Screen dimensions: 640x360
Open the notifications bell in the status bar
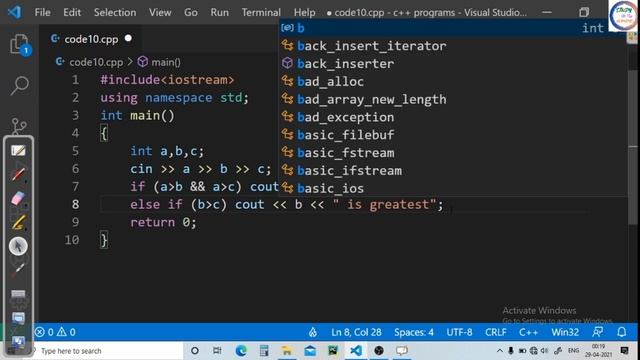click(622, 332)
